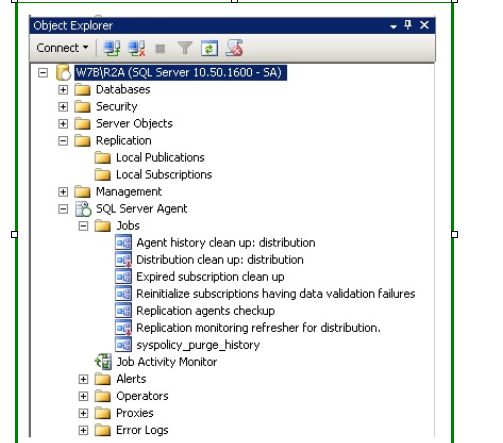Open the Connect dropdown in Object Explorer
The image size is (503, 443).
pos(62,48)
